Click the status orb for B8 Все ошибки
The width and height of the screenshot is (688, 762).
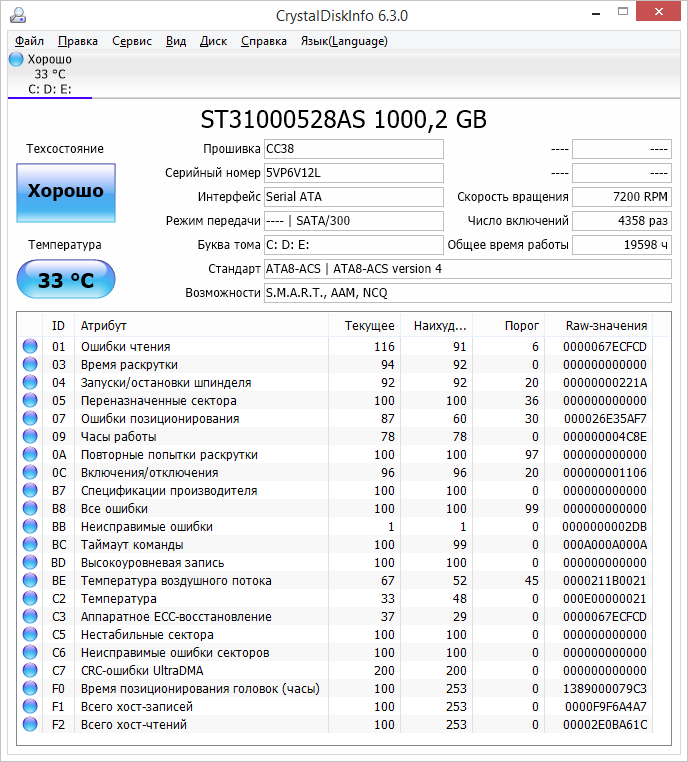[30, 508]
